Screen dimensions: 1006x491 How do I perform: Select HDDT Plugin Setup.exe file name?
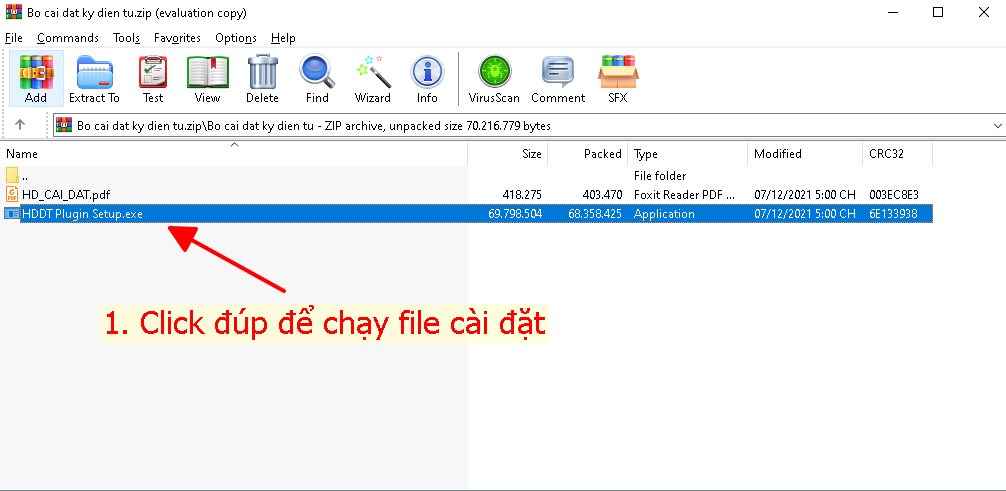(82, 214)
